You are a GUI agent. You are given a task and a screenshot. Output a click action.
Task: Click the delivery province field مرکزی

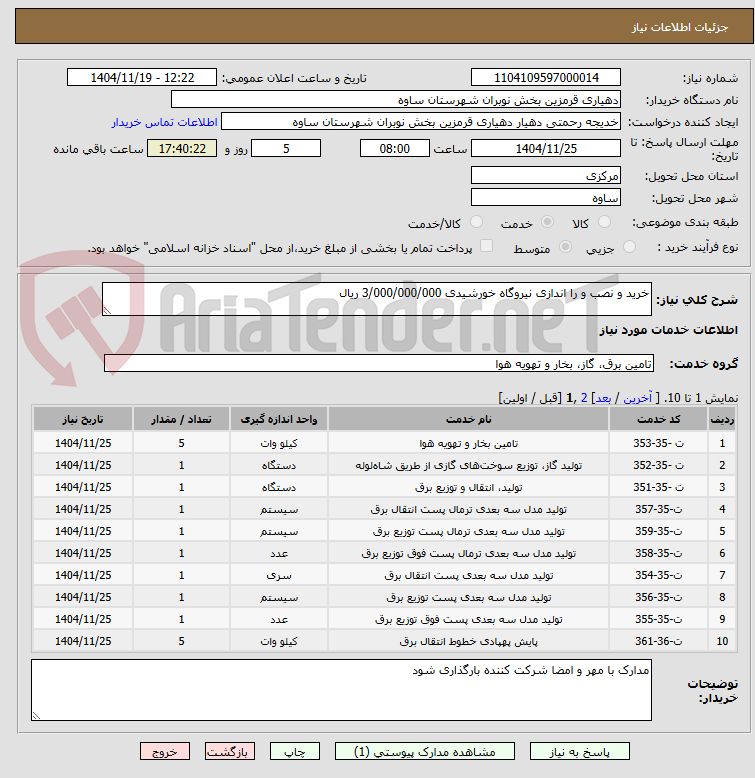(546, 176)
